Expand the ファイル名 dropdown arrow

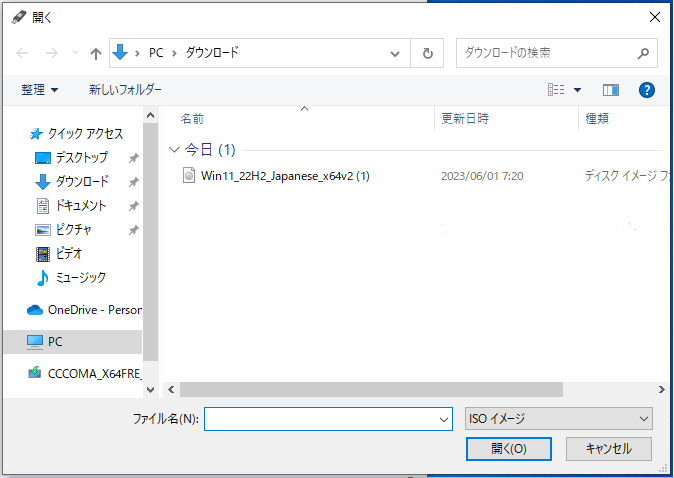(444, 419)
